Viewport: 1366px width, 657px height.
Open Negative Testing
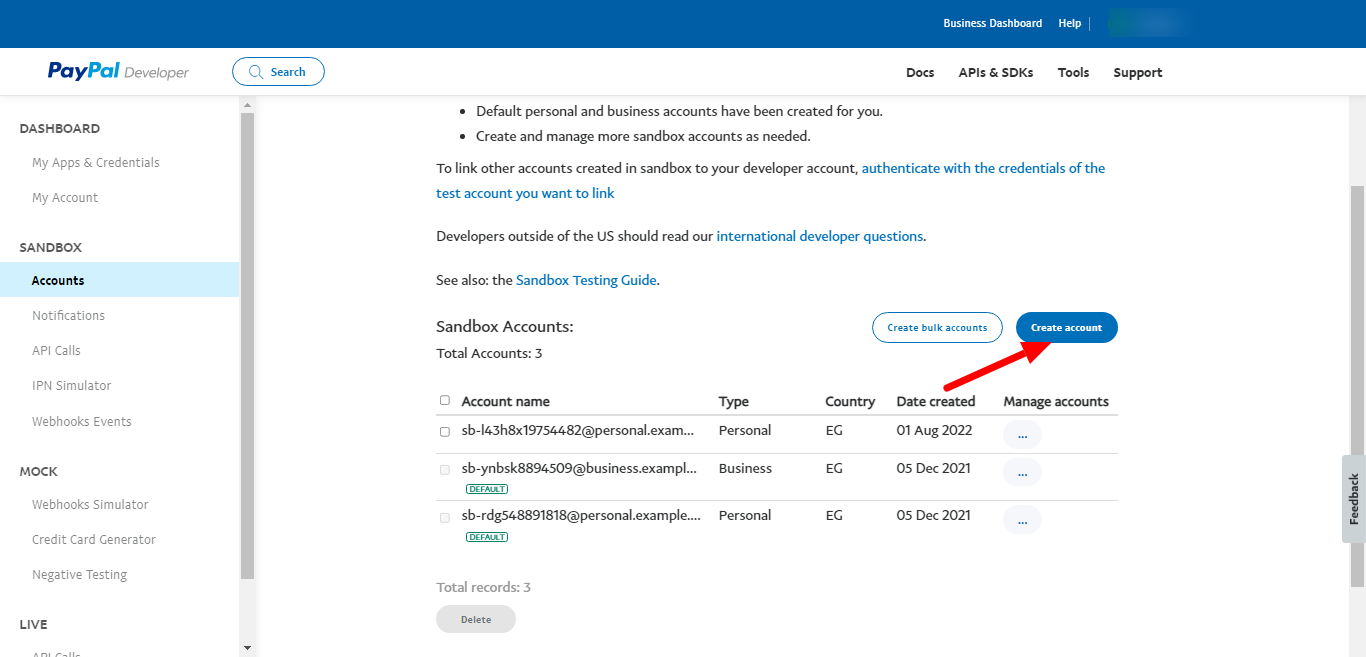point(80,575)
